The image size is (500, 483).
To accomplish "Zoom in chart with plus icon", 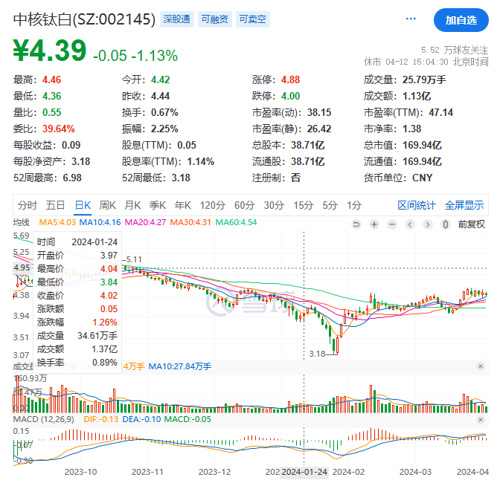I will 374,224.
